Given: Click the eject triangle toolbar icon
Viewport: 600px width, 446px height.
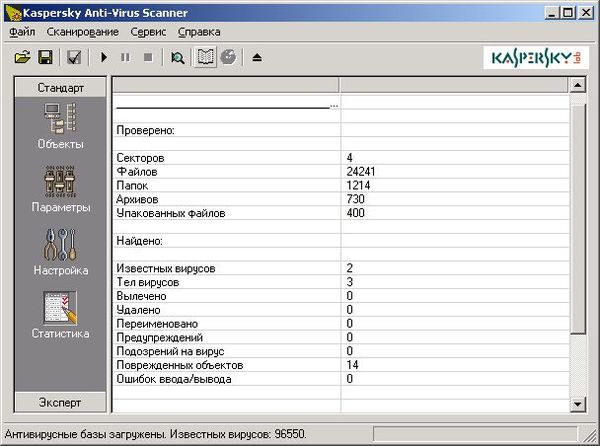Looking at the screenshot, I should 257,57.
